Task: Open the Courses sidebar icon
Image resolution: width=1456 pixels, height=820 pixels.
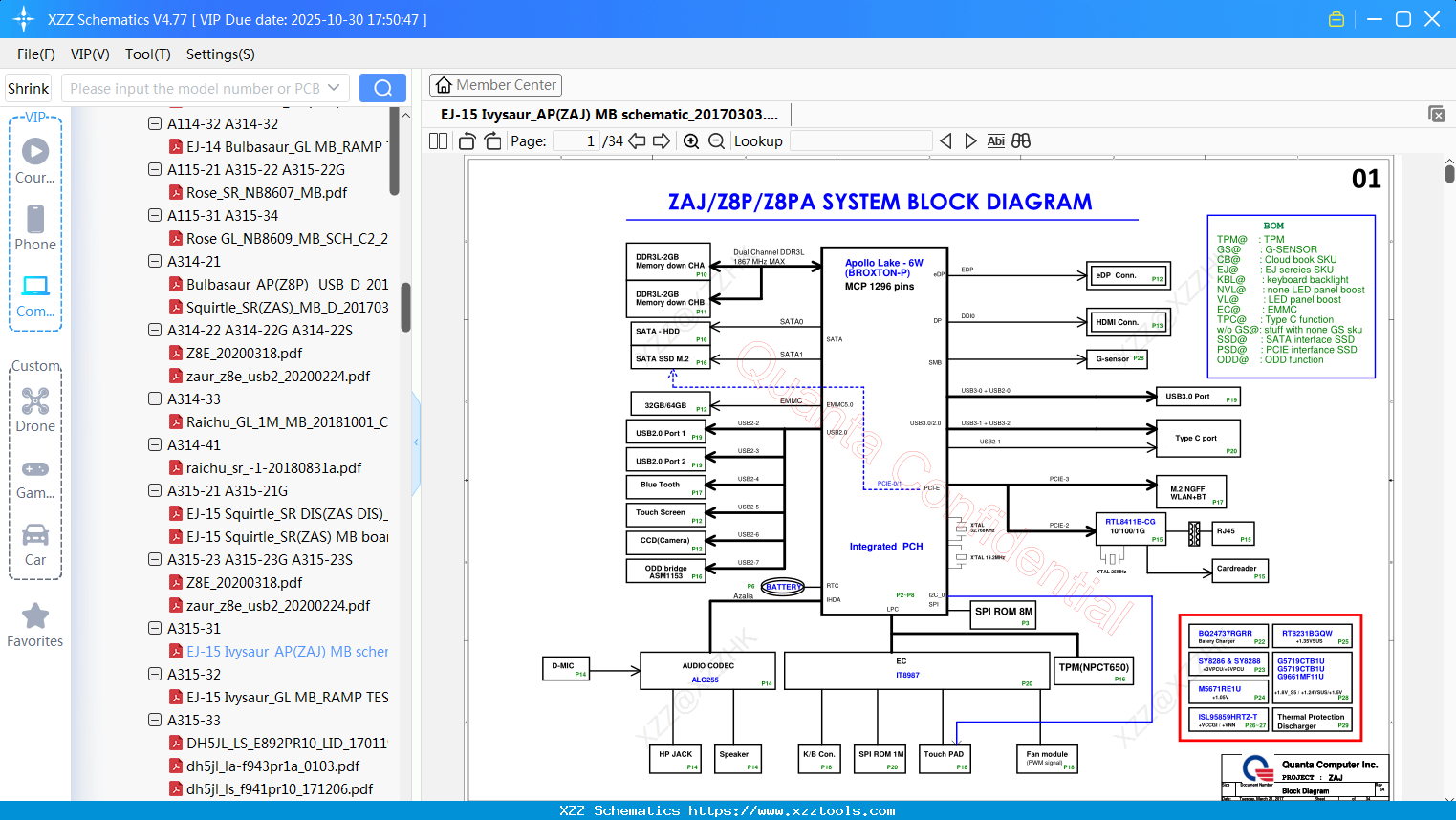Action: coord(35,162)
